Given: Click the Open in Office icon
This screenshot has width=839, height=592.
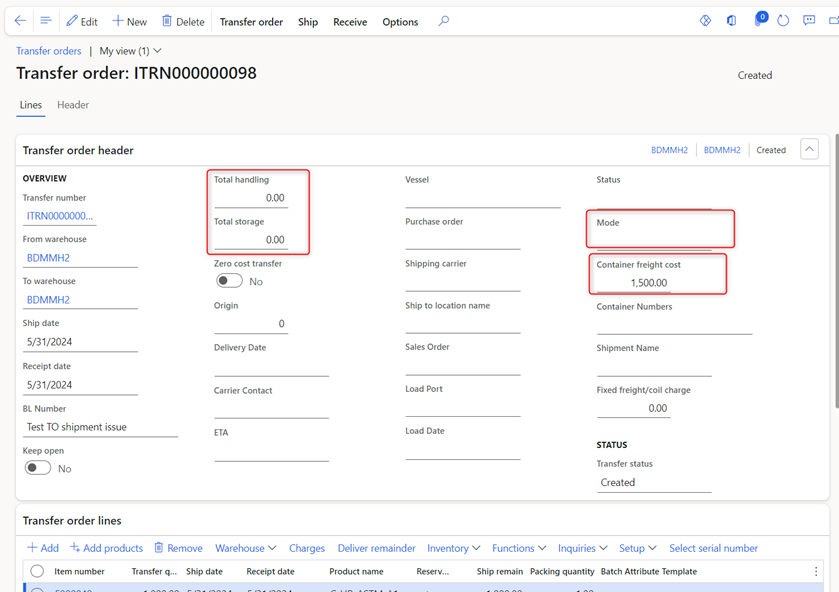Looking at the screenshot, I should click(732, 21).
